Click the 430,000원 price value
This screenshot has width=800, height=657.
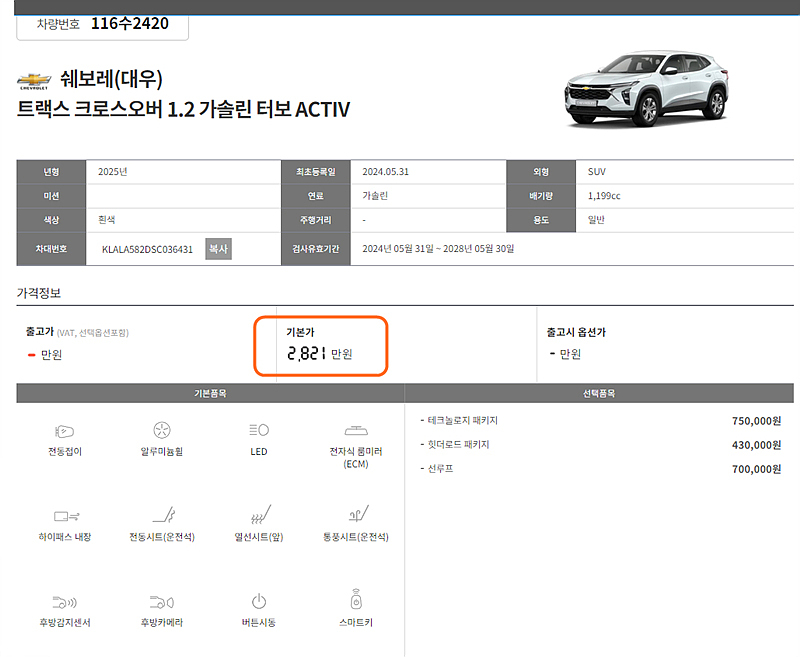coord(756,445)
